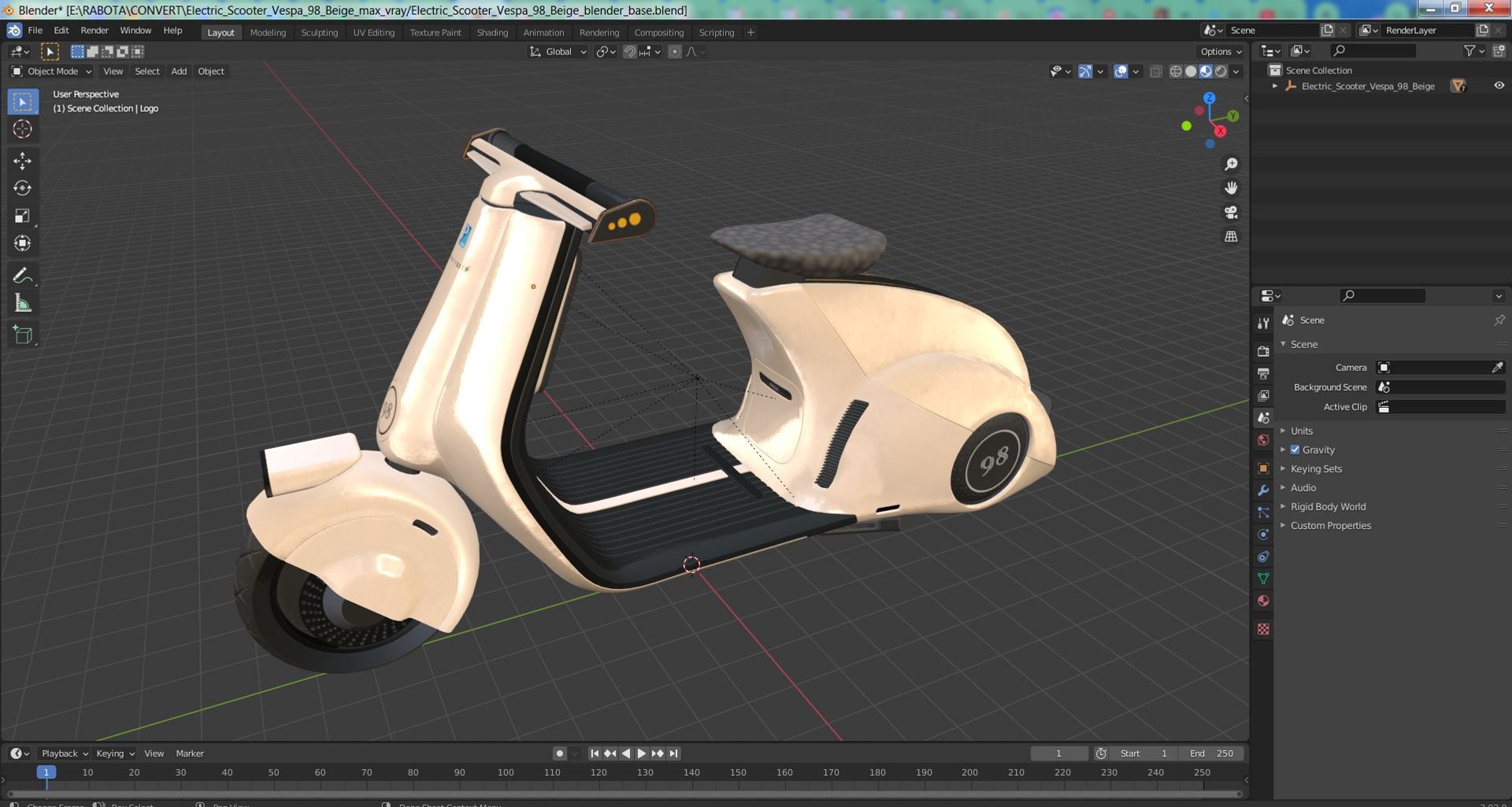
Task: Choose the Move tool
Action: coord(22,161)
